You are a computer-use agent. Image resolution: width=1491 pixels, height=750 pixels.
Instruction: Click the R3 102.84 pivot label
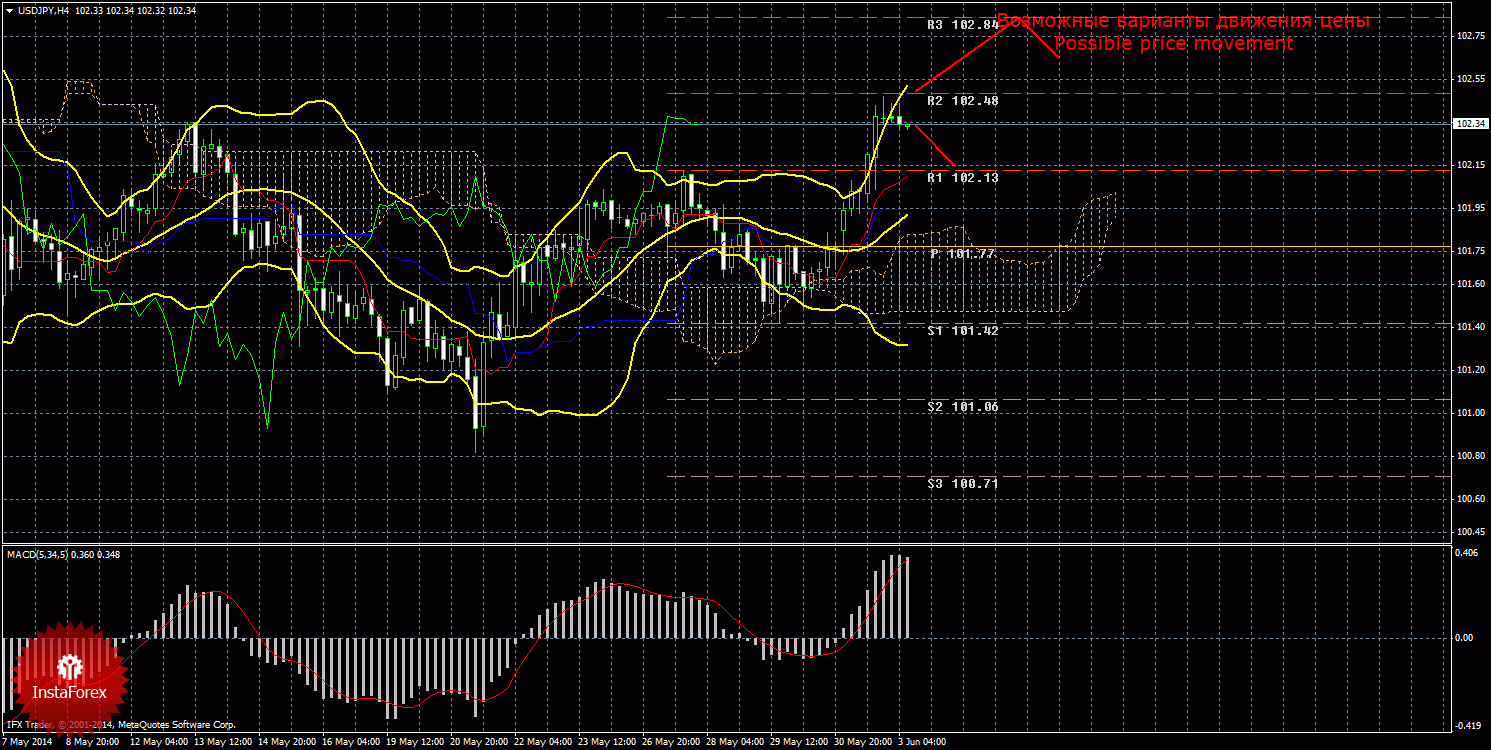pos(962,25)
